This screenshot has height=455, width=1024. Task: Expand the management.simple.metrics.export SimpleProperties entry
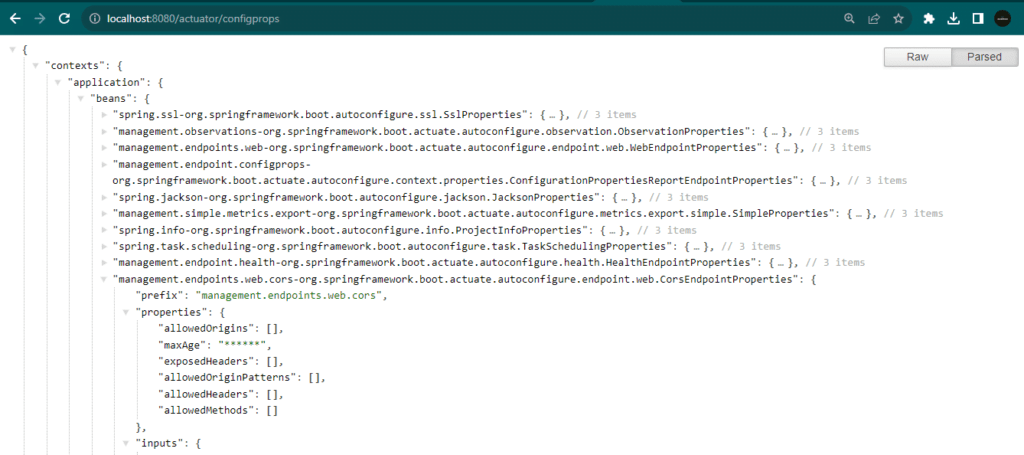pyautogui.click(x=104, y=213)
